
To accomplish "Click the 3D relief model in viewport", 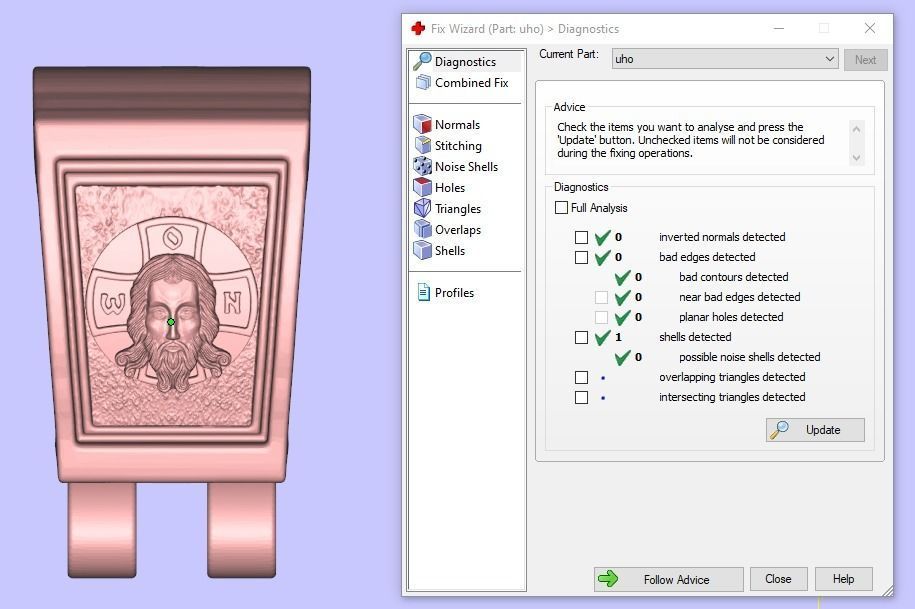I will click(x=172, y=323).
